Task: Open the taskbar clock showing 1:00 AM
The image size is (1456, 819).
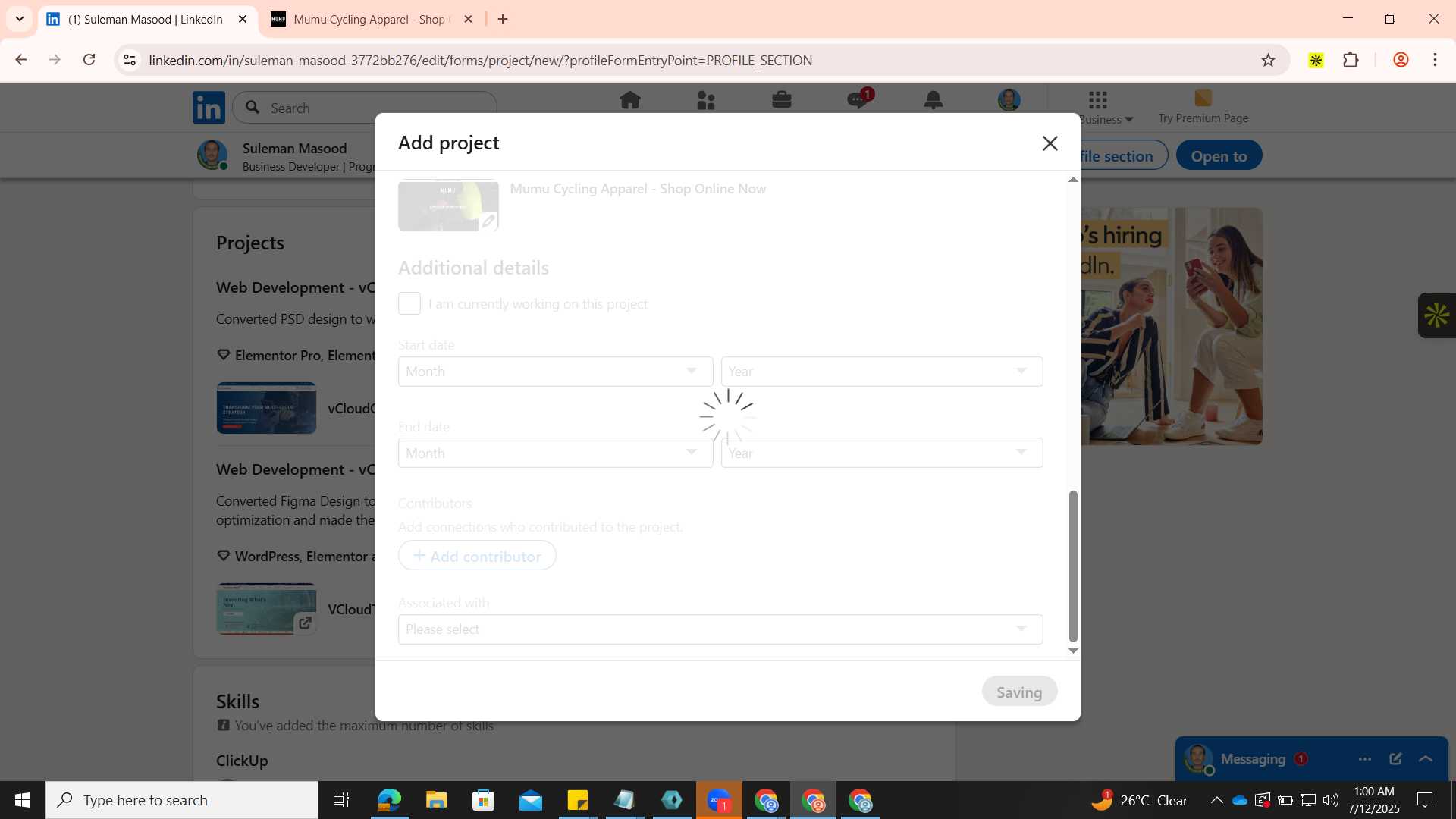Action: coord(1373,800)
